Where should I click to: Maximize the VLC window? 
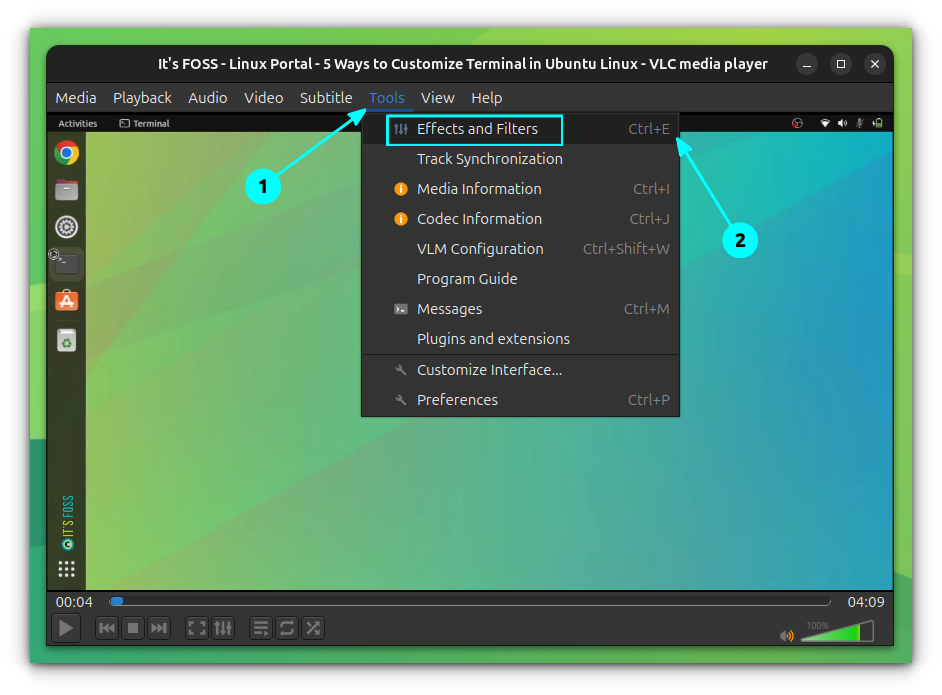(841, 64)
